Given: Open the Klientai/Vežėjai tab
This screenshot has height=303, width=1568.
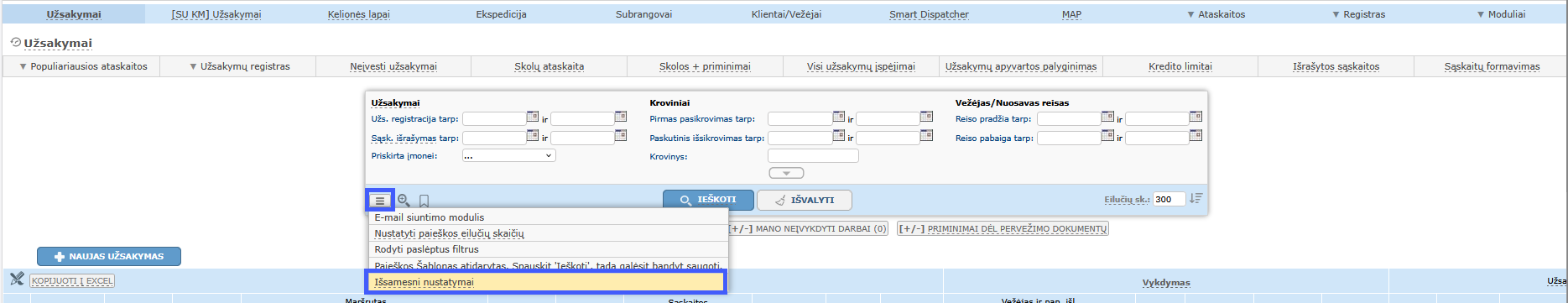Looking at the screenshot, I should coord(787,14).
